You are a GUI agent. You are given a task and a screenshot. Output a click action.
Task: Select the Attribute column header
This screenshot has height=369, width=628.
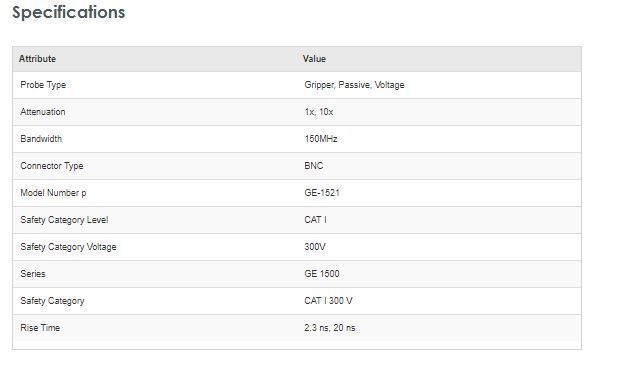pos(37,59)
